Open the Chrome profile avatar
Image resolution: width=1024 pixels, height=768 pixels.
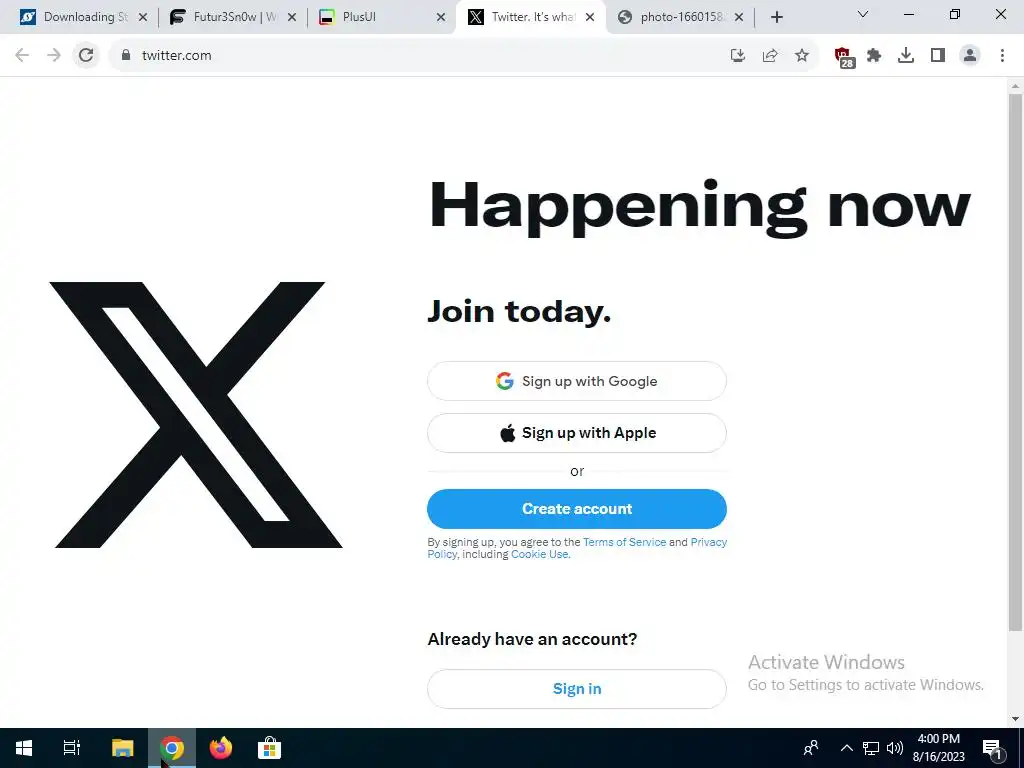(x=970, y=56)
